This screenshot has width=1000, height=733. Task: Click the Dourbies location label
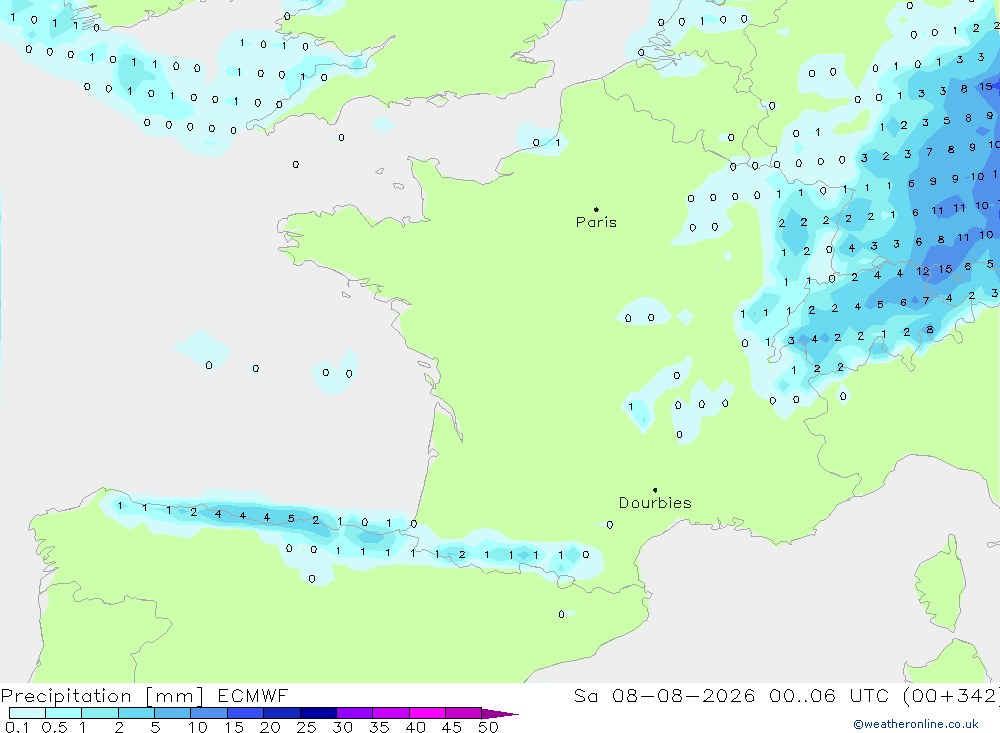point(655,503)
